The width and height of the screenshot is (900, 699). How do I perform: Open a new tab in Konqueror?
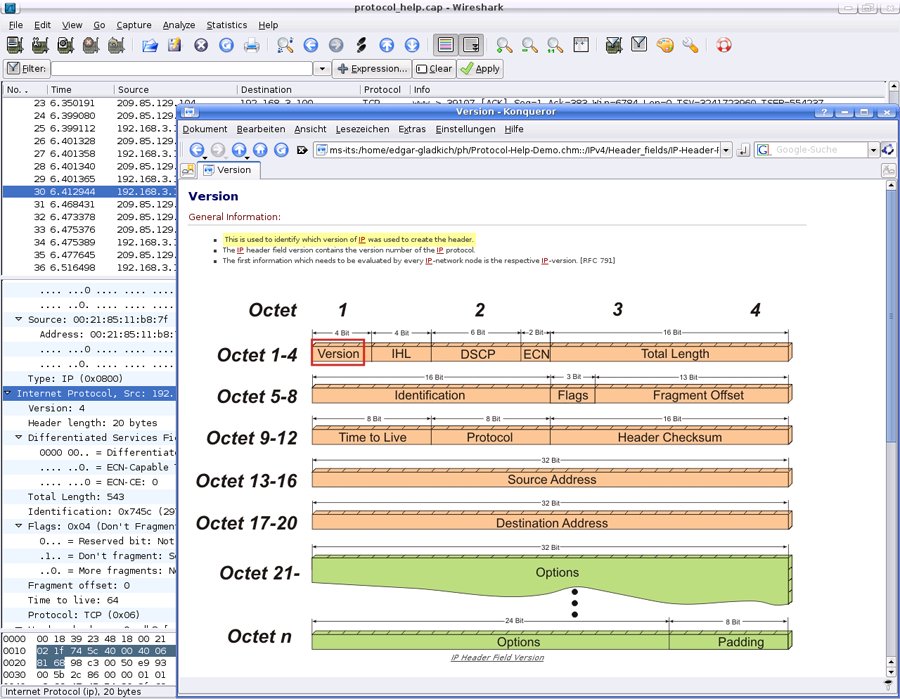click(x=188, y=170)
